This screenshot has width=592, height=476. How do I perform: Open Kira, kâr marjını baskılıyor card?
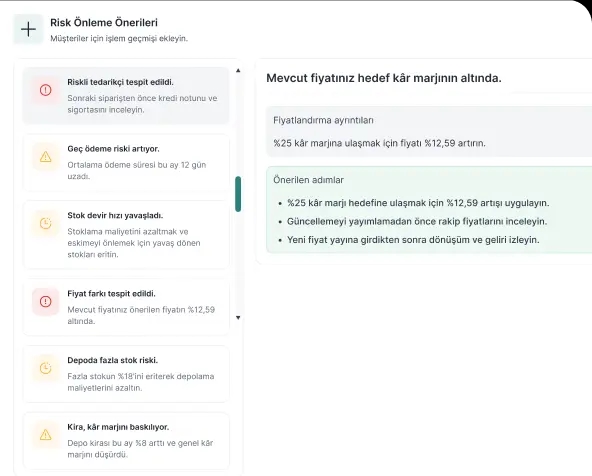[x=126, y=441]
